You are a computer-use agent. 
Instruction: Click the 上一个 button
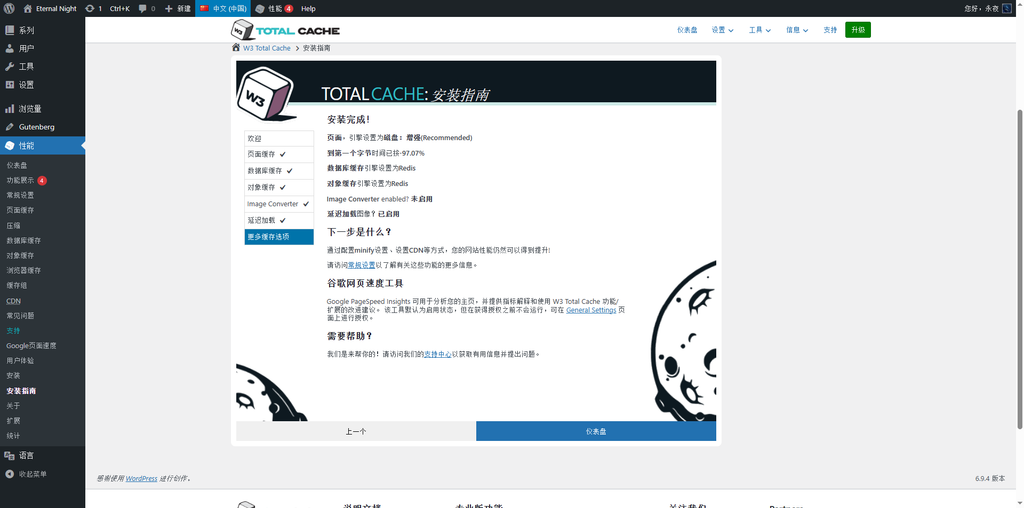(356, 432)
